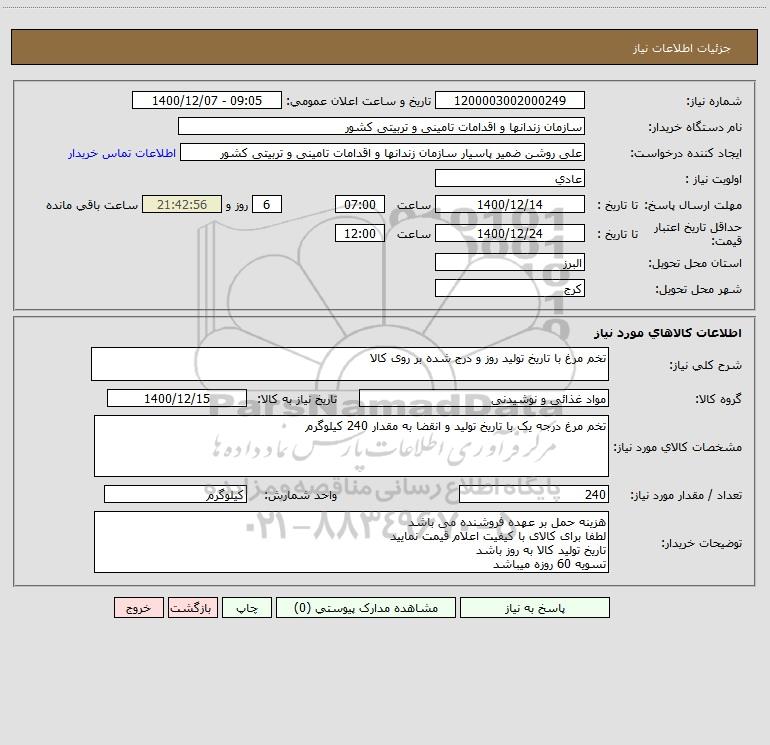Click price validity date 1400/12/24

click(x=510, y=233)
